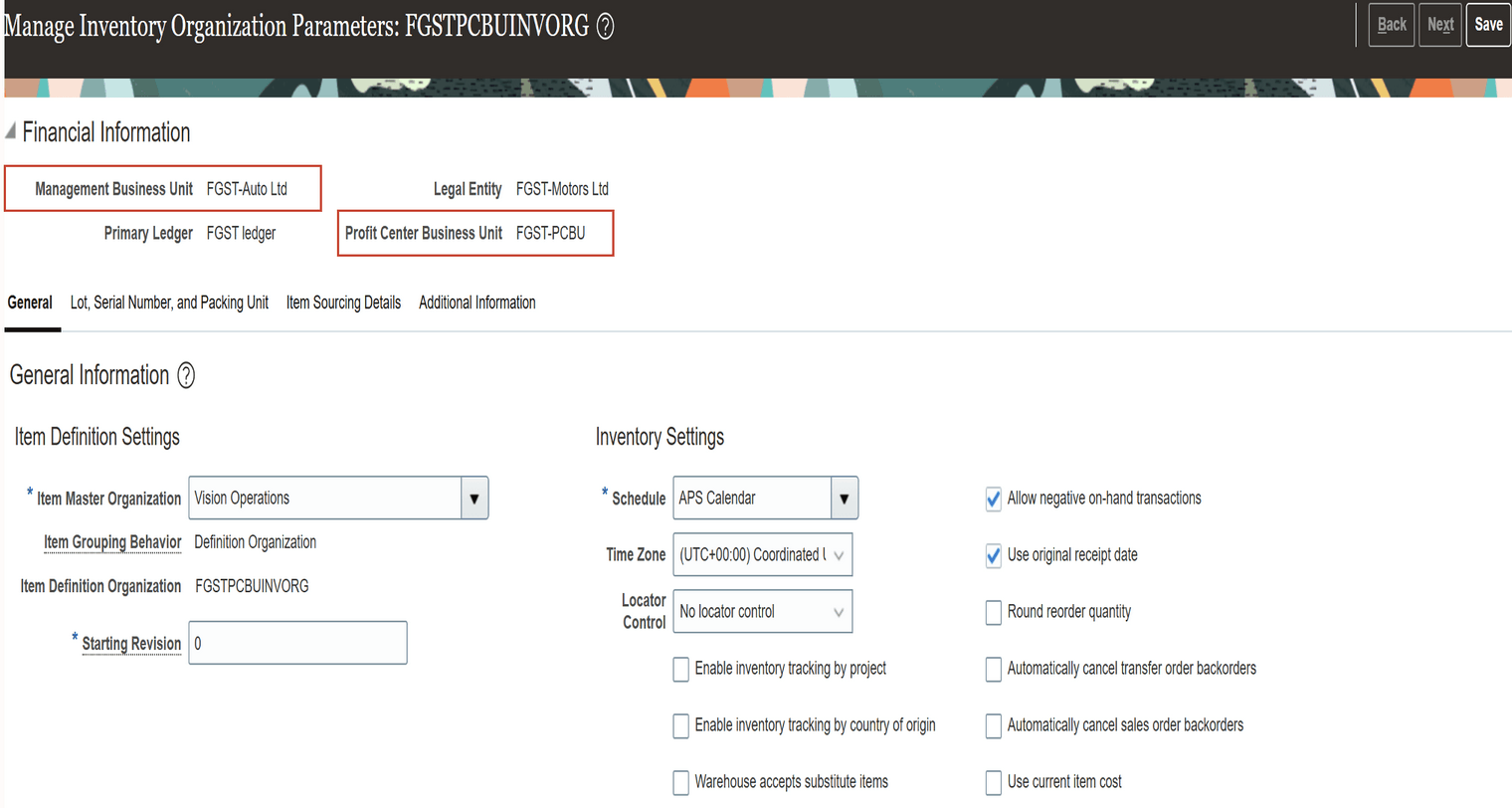Open the Additional Information tab
This screenshot has width=1512, height=808.
[x=476, y=303]
